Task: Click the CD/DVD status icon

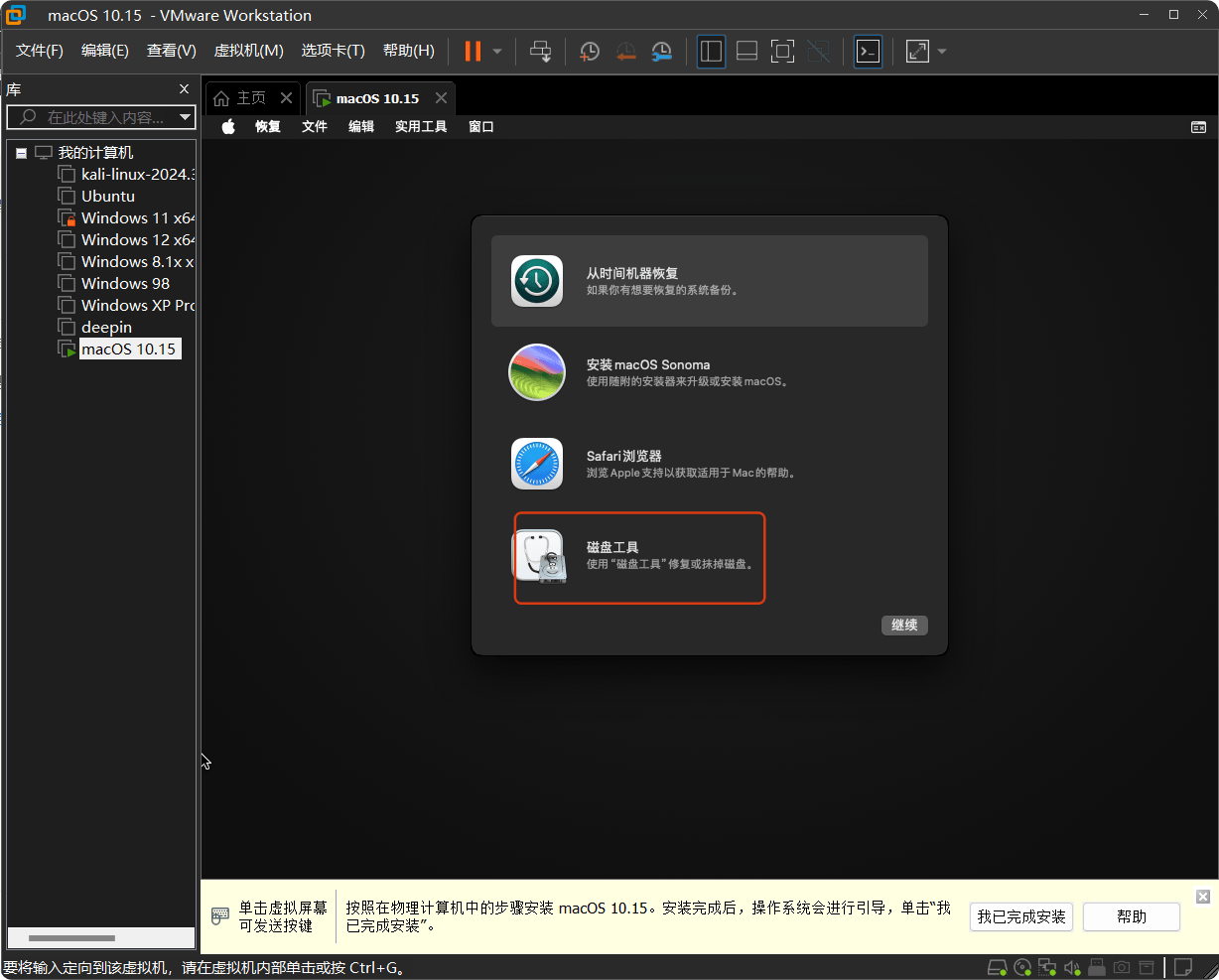Action: [x=1021, y=966]
